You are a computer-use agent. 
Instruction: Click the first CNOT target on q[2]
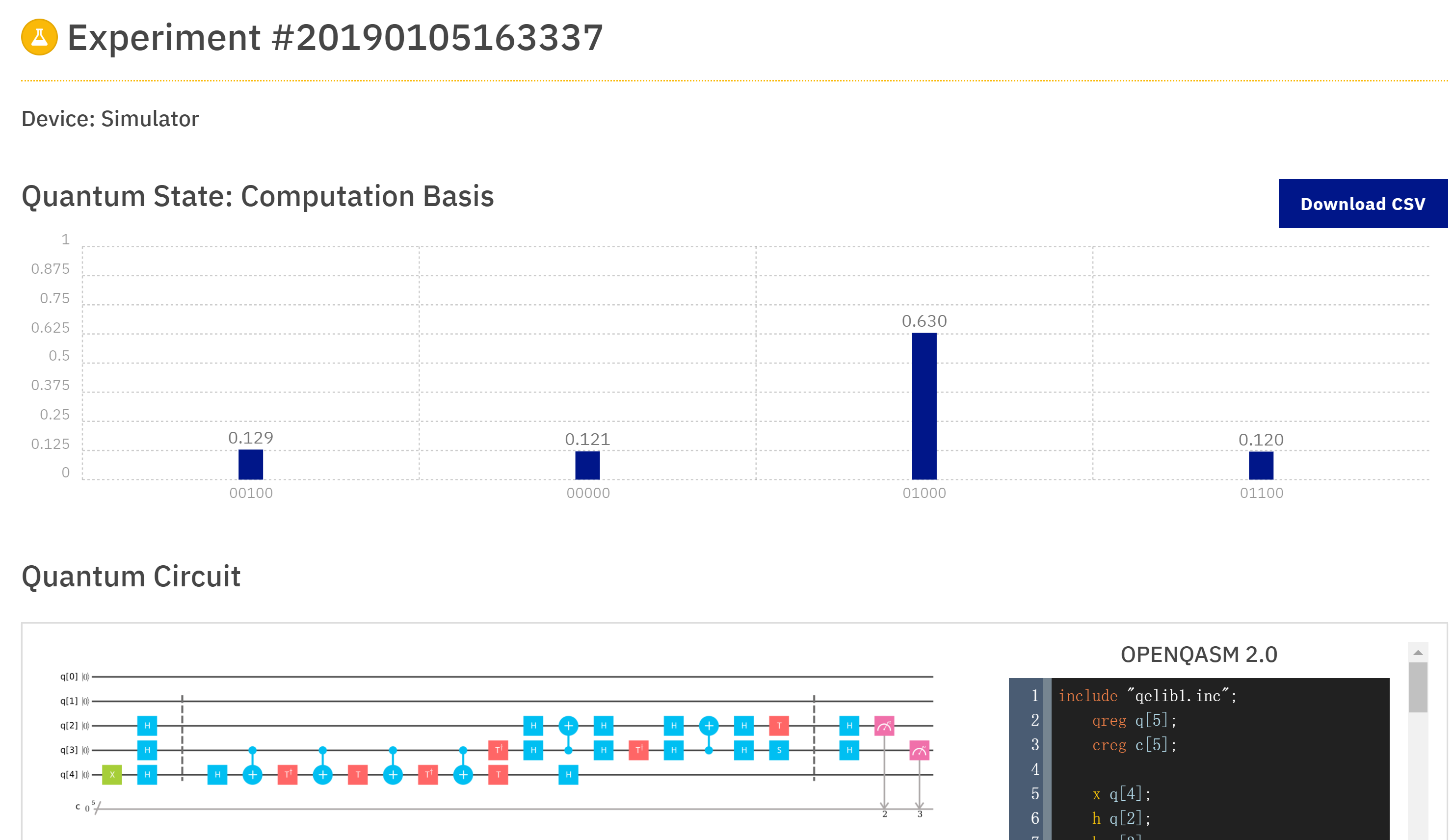click(568, 726)
